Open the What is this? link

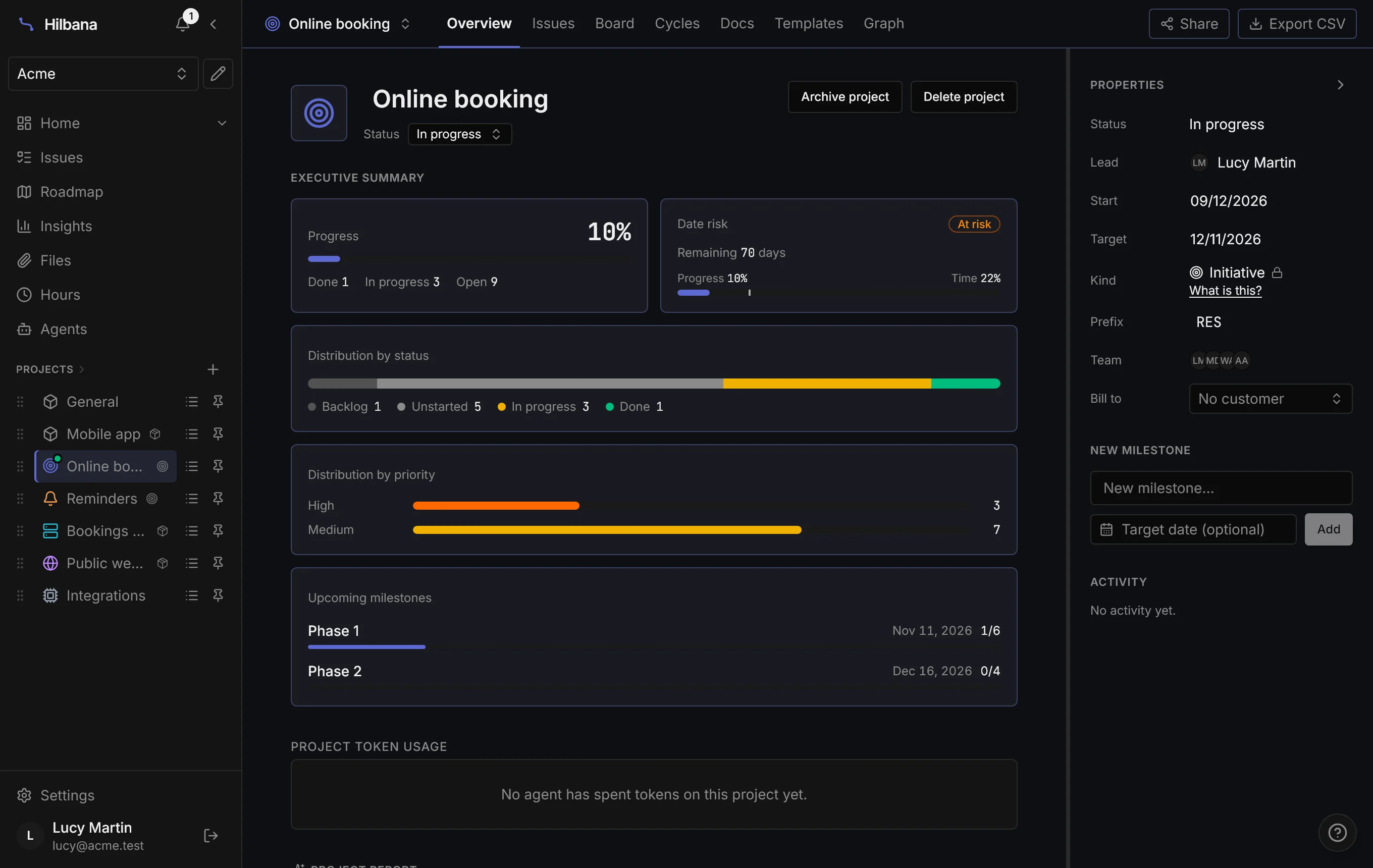(1225, 291)
